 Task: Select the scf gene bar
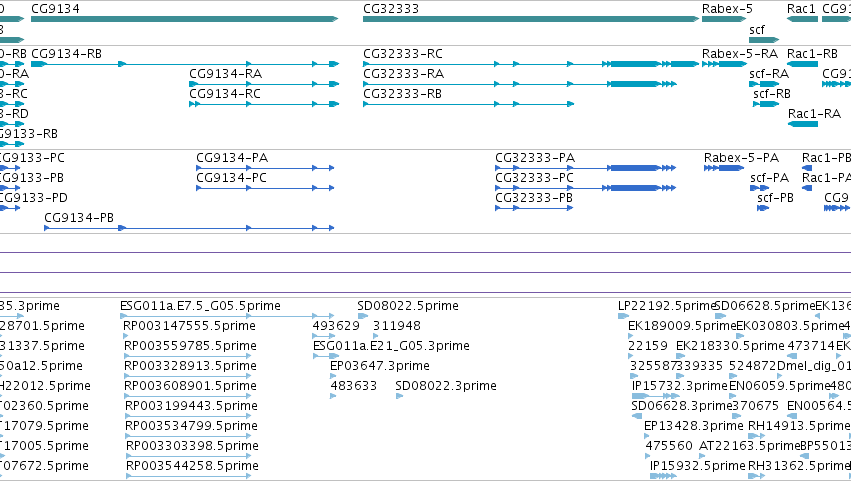[x=764, y=40]
